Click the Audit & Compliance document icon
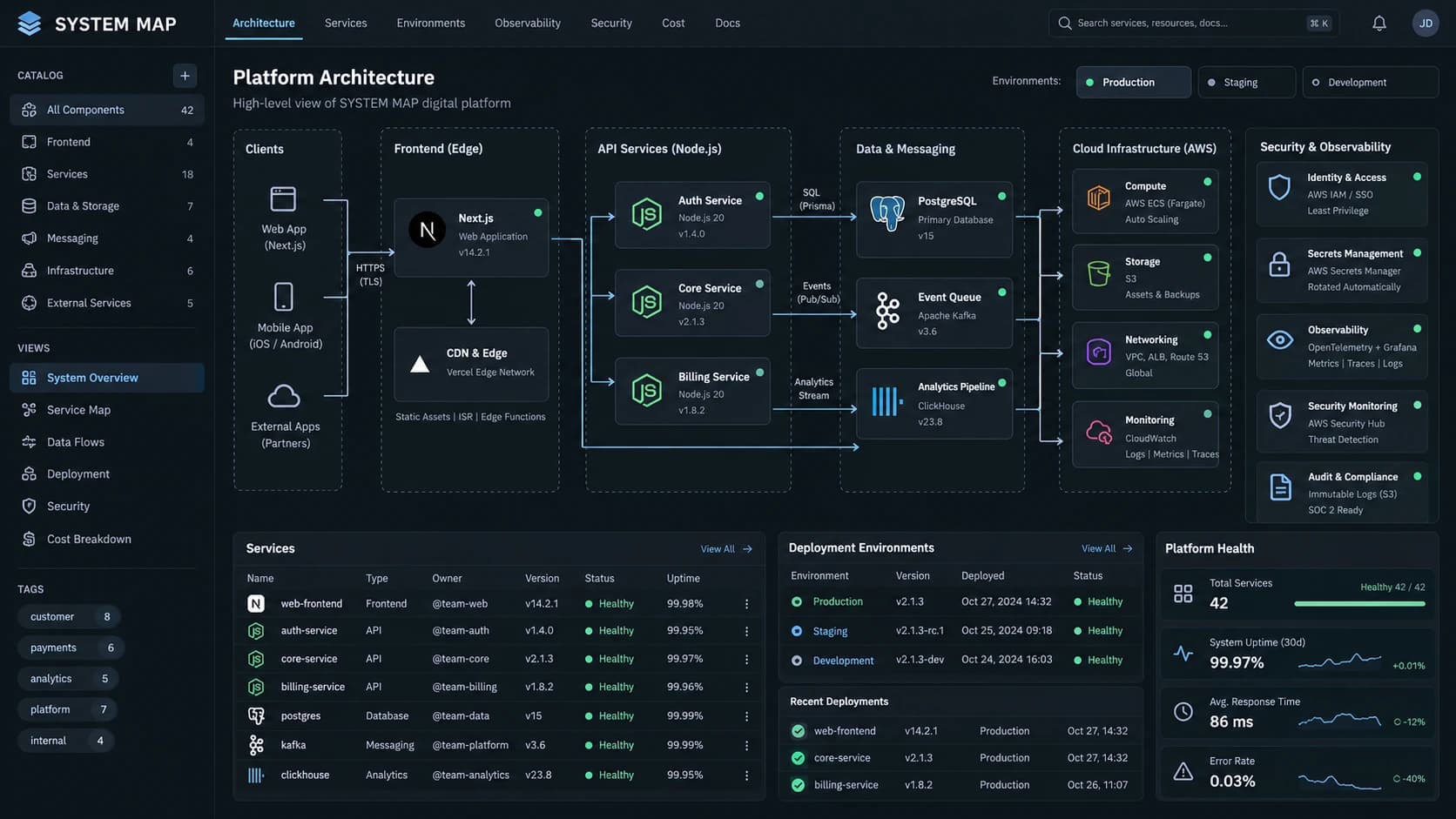The image size is (1456, 819). (1280, 487)
